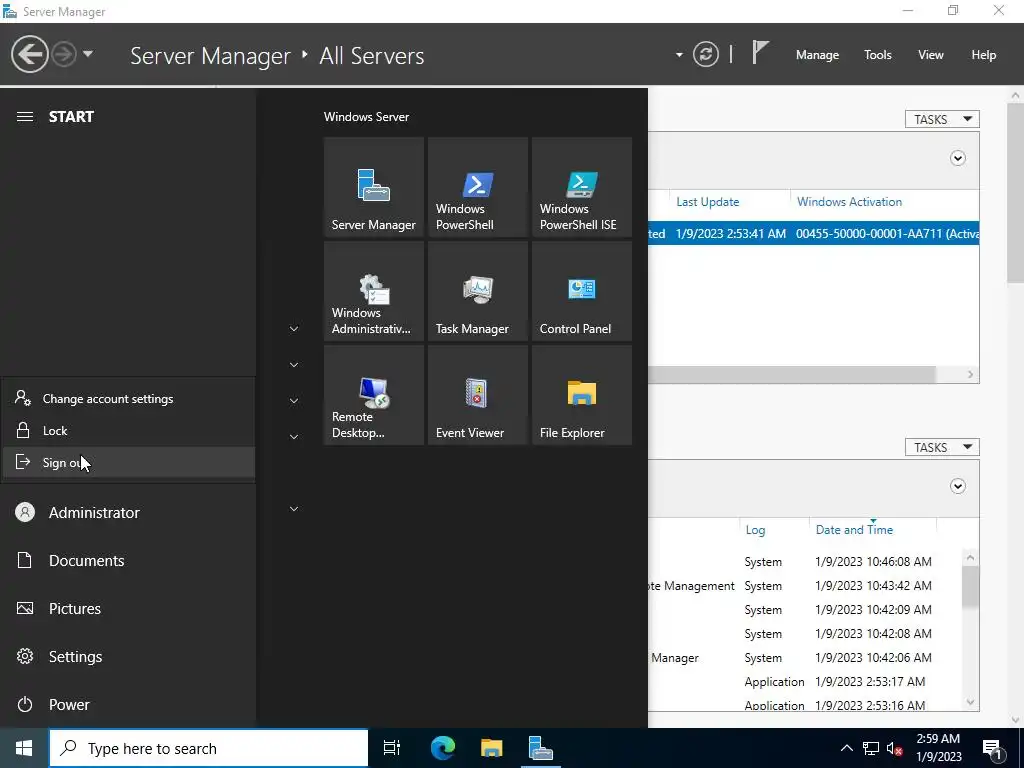Launch Microsoft Edge from the taskbar
The height and width of the screenshot is (768, 1024).
click(x=442, y=748)
